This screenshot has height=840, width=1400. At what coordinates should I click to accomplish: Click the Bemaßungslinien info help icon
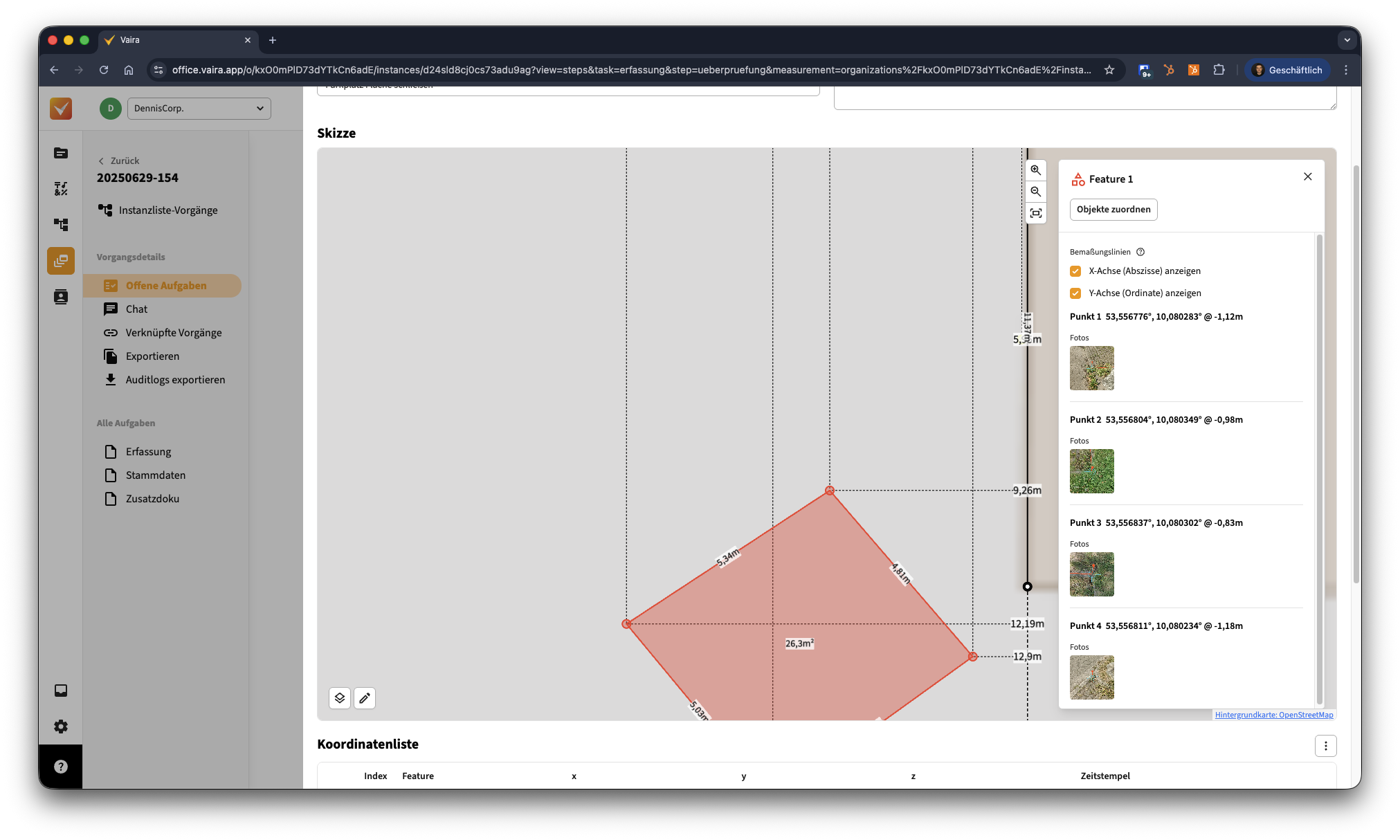pos(1140,252)
